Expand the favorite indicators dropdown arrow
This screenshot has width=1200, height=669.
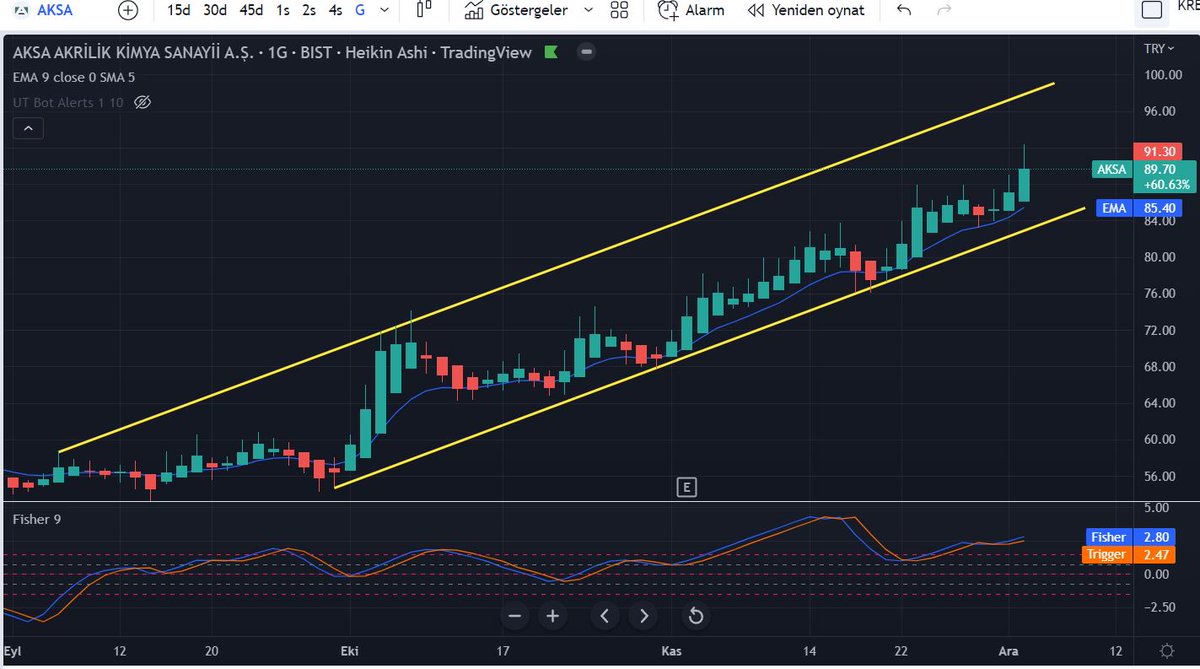(x=588, y=10)
